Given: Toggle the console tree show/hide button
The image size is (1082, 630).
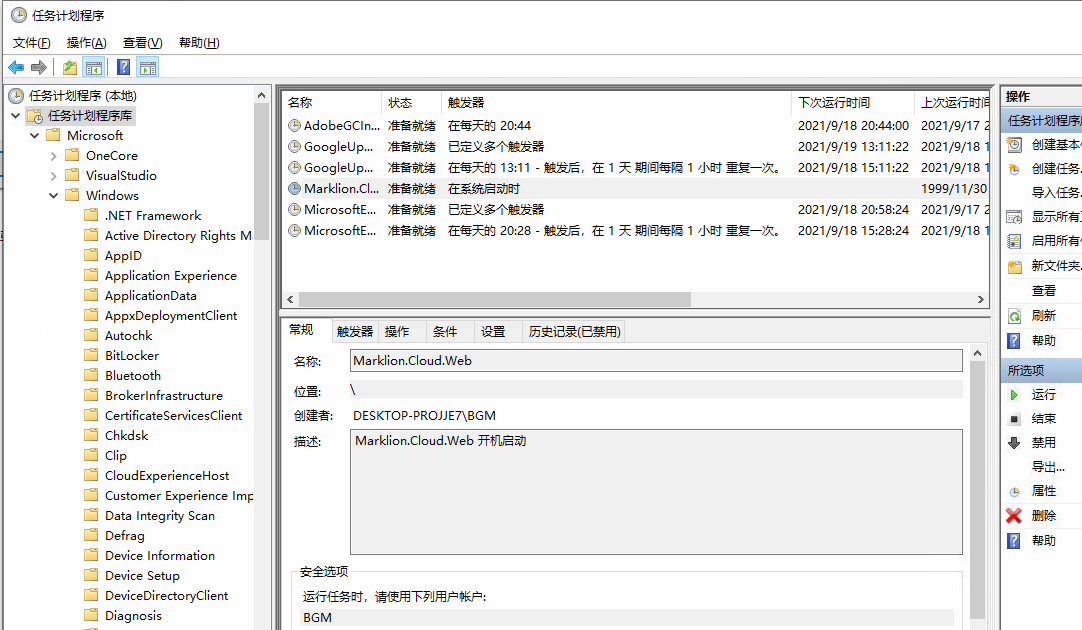Looking at the screenshot, I should (x=94, y=67).
